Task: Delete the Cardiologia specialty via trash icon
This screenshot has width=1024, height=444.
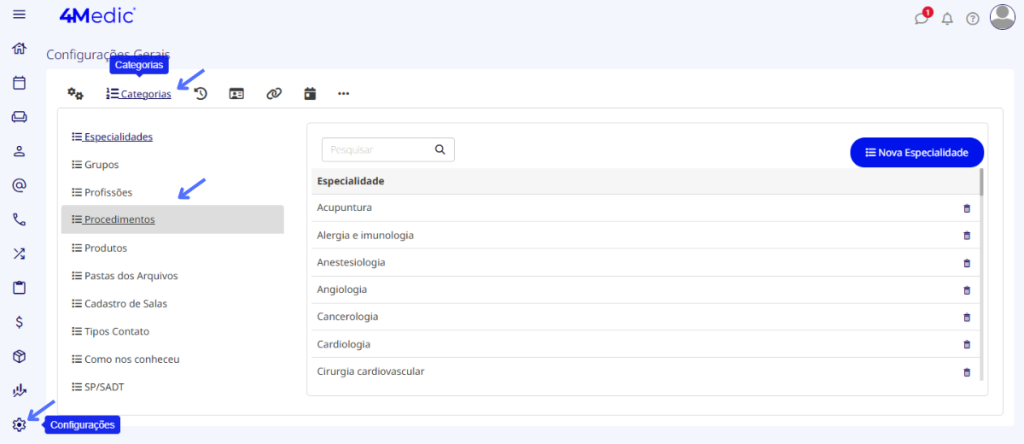Action: [967, 344]
